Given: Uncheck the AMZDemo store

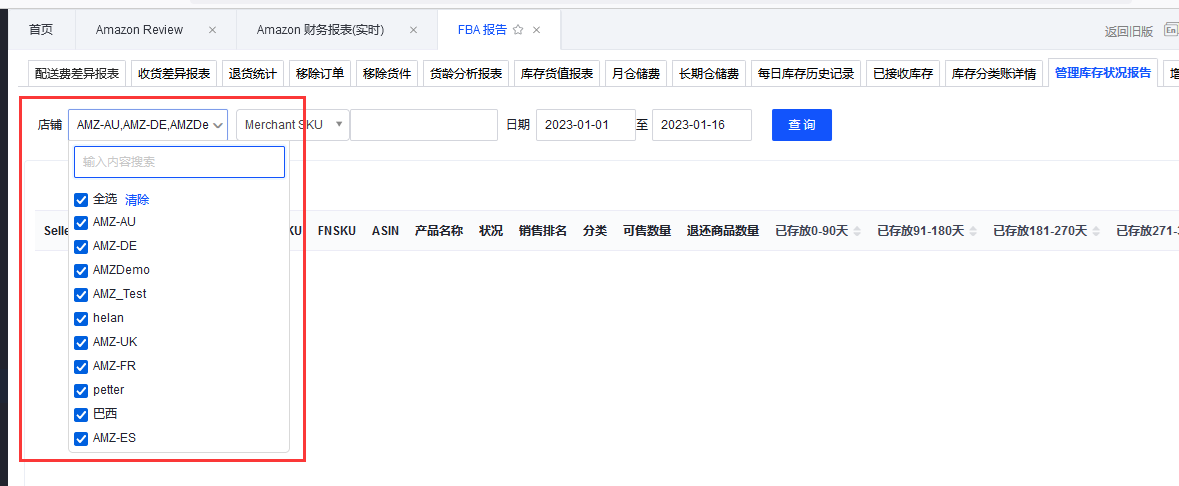Looking at the screenshot, I should (81, 270).
